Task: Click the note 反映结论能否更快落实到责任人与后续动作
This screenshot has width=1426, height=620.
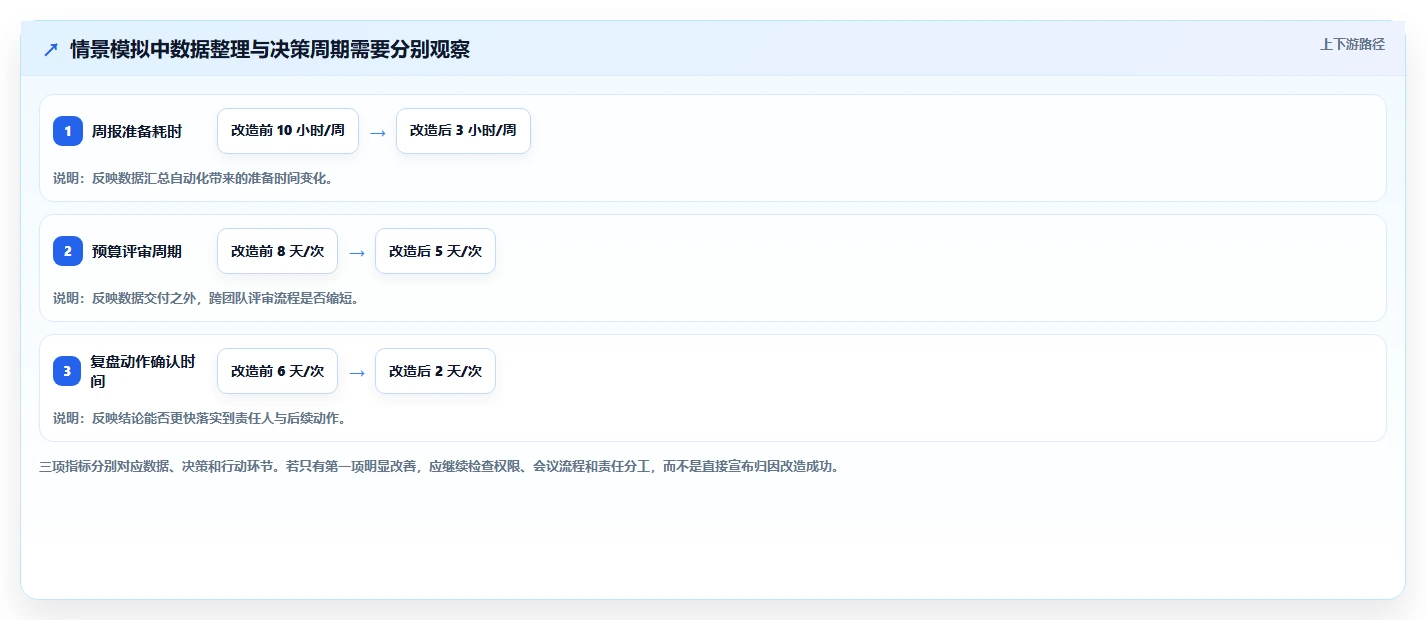Action: tap(199, 418)
